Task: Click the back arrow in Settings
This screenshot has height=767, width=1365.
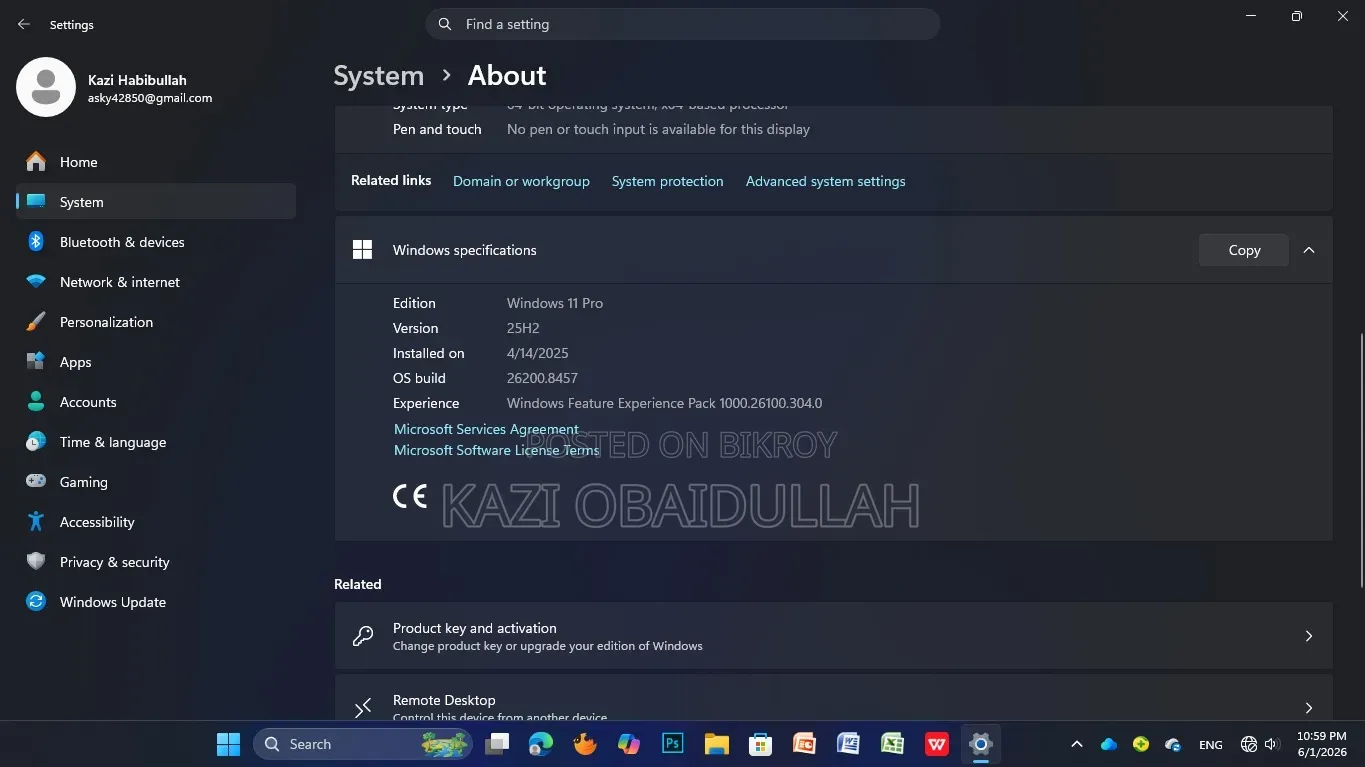Action: click(24, 24)
